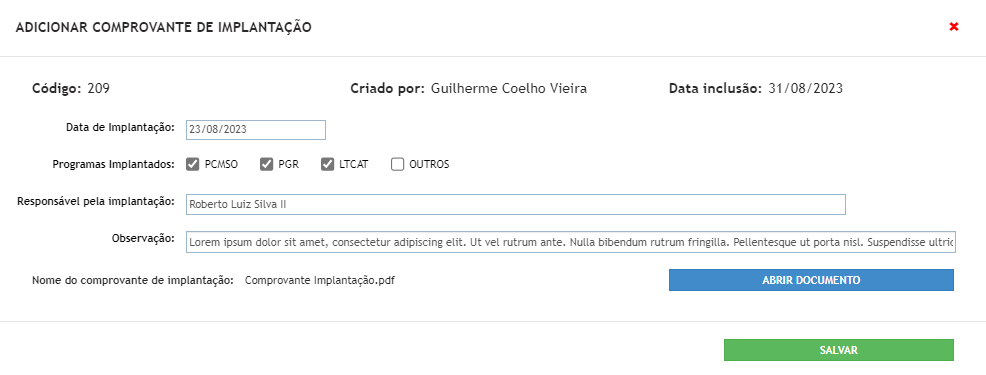This screenshot has height=375, width=986.
Task: Untick the LTCAT checkbox
Action: click(327, 165)
